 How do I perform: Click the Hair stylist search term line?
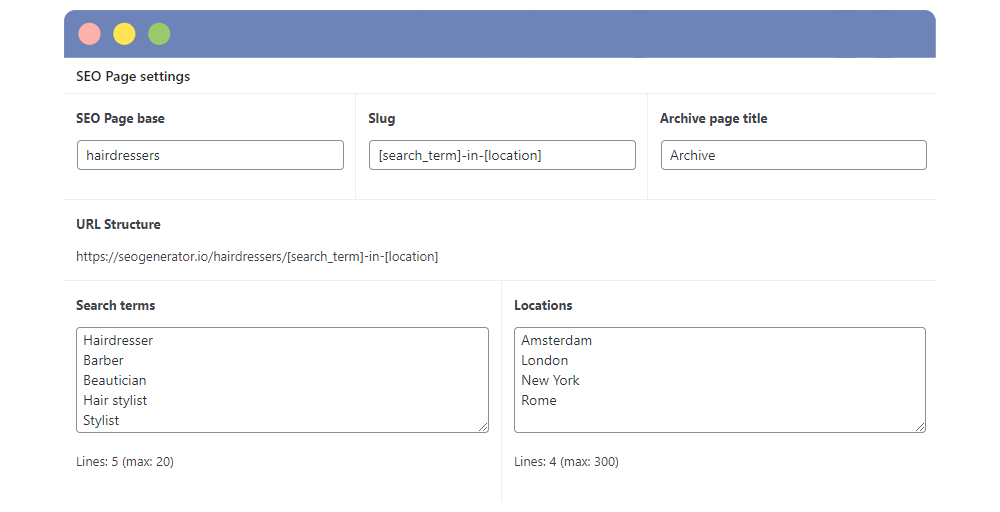115,401
